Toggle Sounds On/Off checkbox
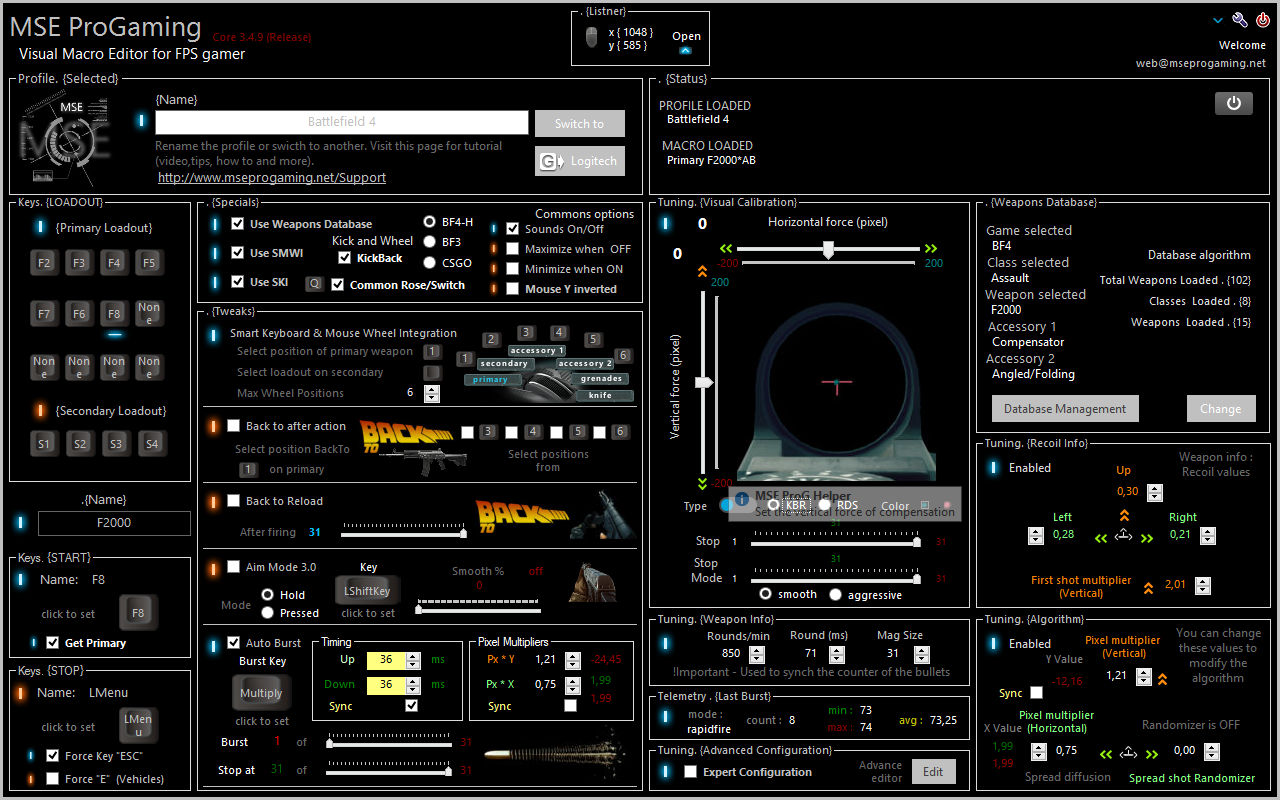1280x800 pixels. pyautogui.click(x=513, y=229)
